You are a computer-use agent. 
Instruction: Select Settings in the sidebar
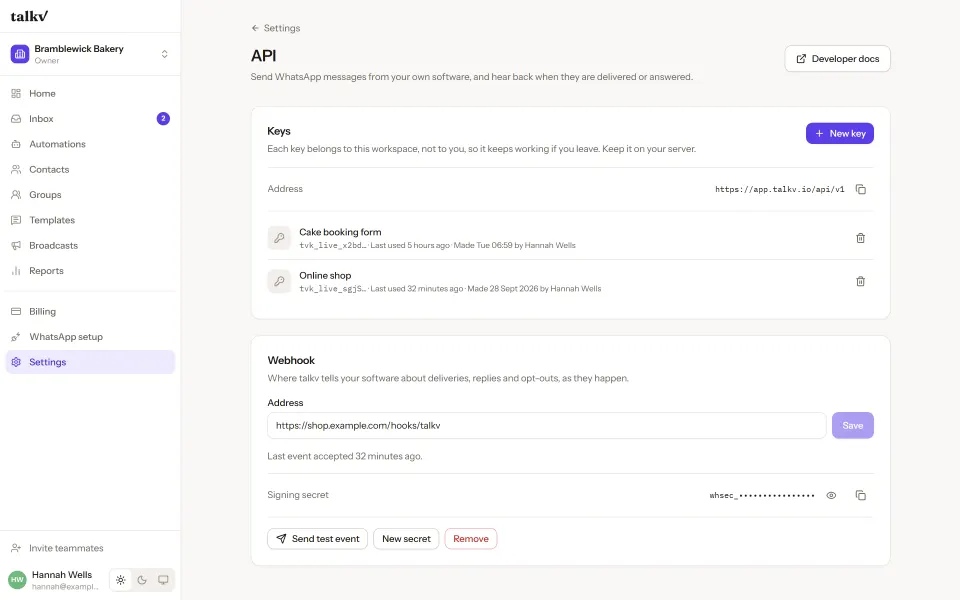pyautogui.click(x=90, y=362)
